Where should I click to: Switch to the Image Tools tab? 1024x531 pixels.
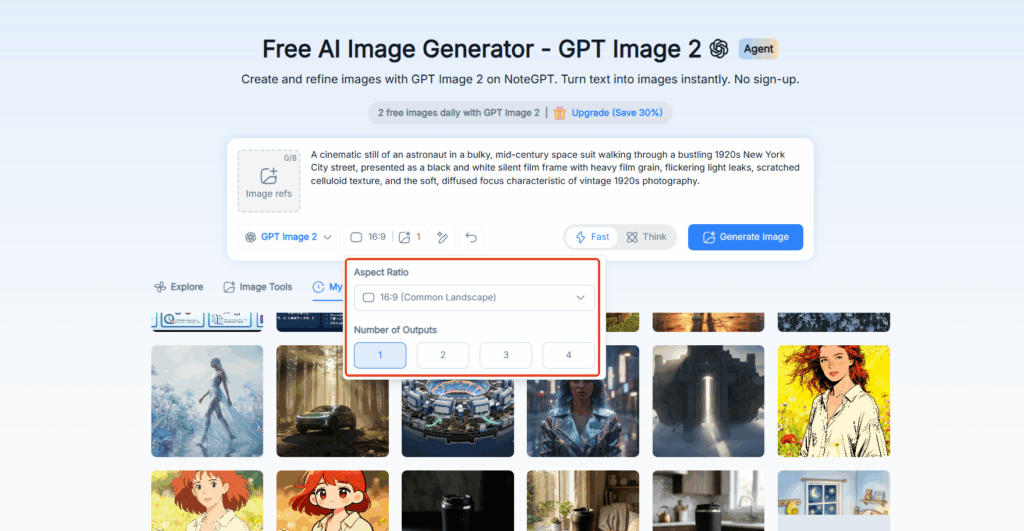coord(258,287)
